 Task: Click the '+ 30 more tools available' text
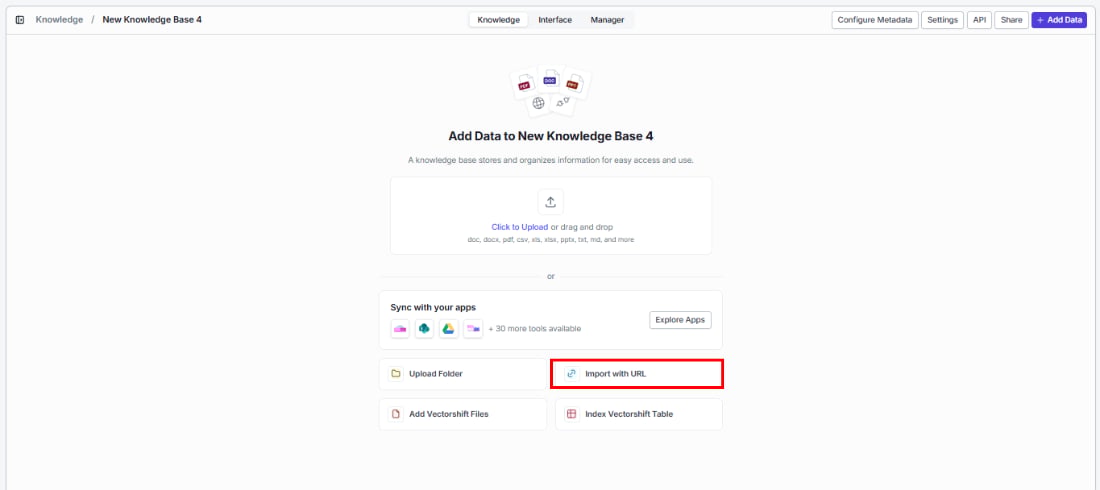[535, 329]
